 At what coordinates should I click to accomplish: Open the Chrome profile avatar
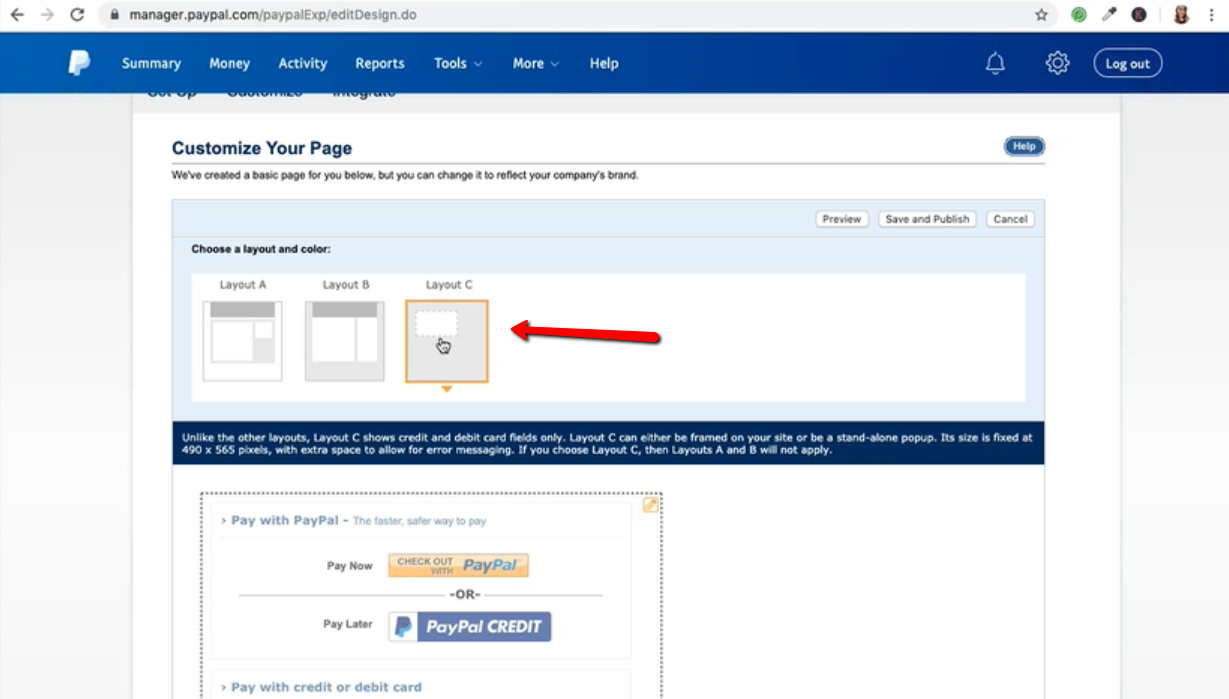click(1181, 15)
